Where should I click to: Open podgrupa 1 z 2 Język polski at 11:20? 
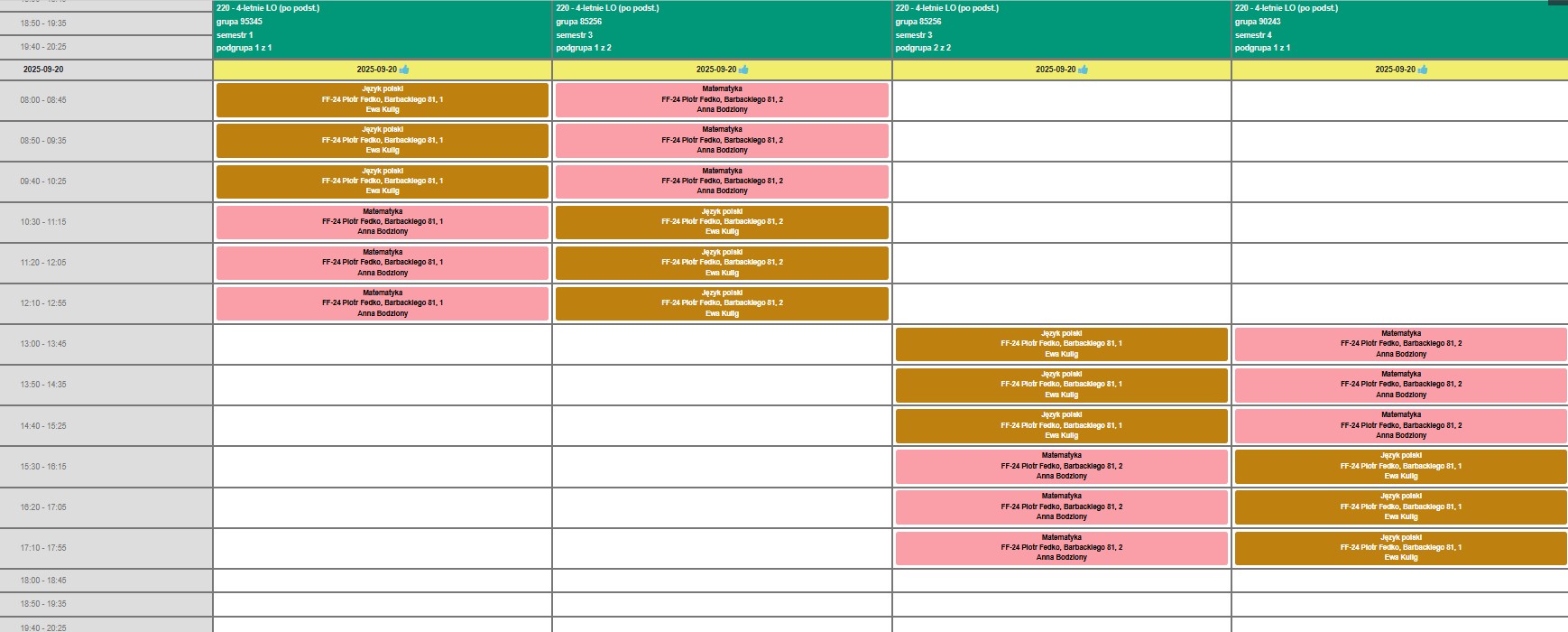click(x=722, y=263)
